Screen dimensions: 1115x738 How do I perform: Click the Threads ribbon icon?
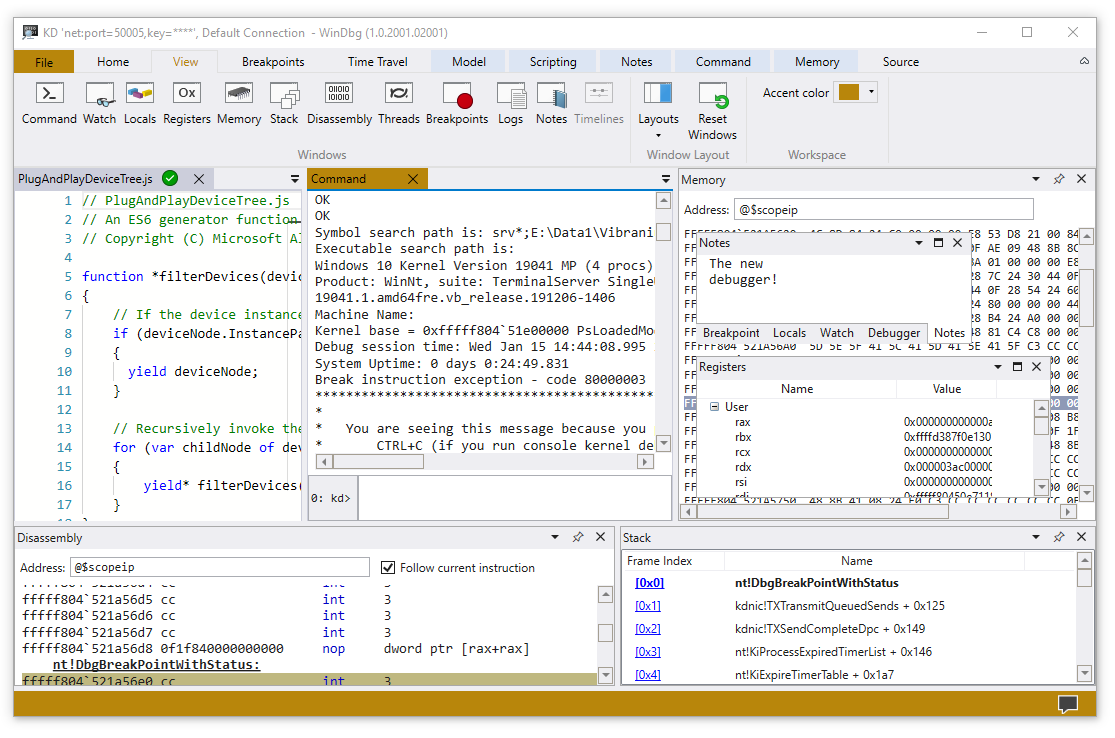point(398,103)
